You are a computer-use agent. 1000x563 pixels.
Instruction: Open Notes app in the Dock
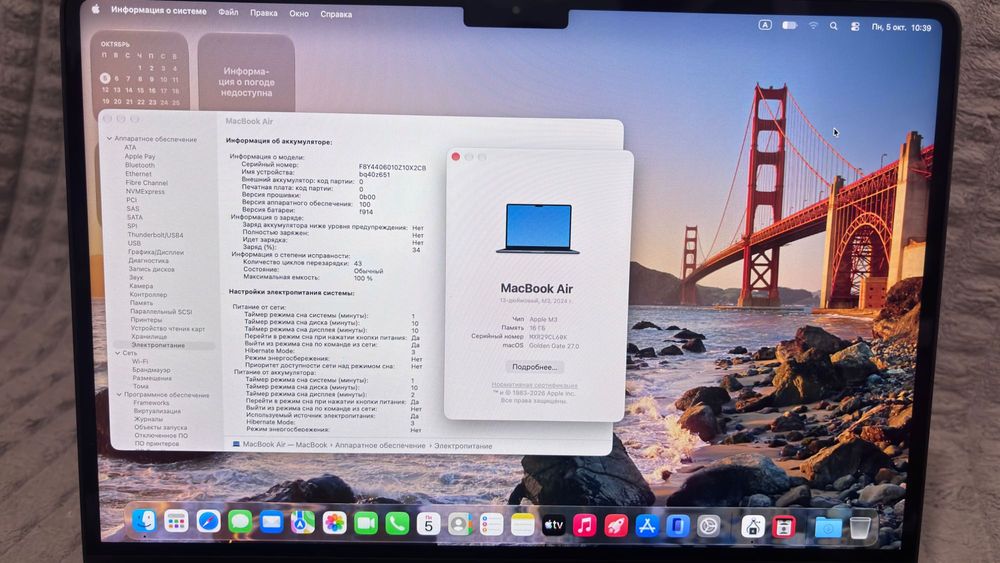(522, 525)
